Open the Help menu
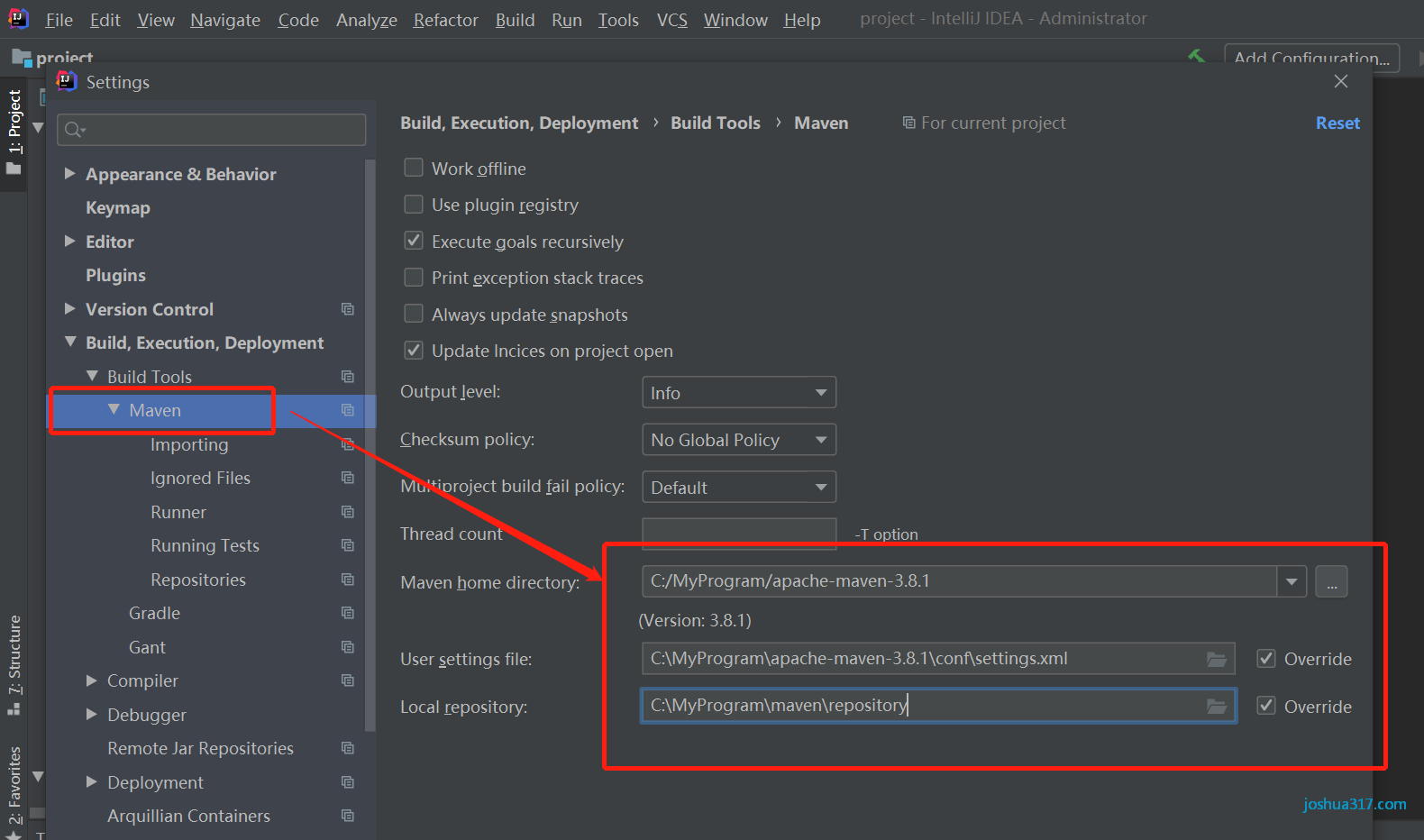The width and height of the screenshot is (1424, 840). coord(802,20)
